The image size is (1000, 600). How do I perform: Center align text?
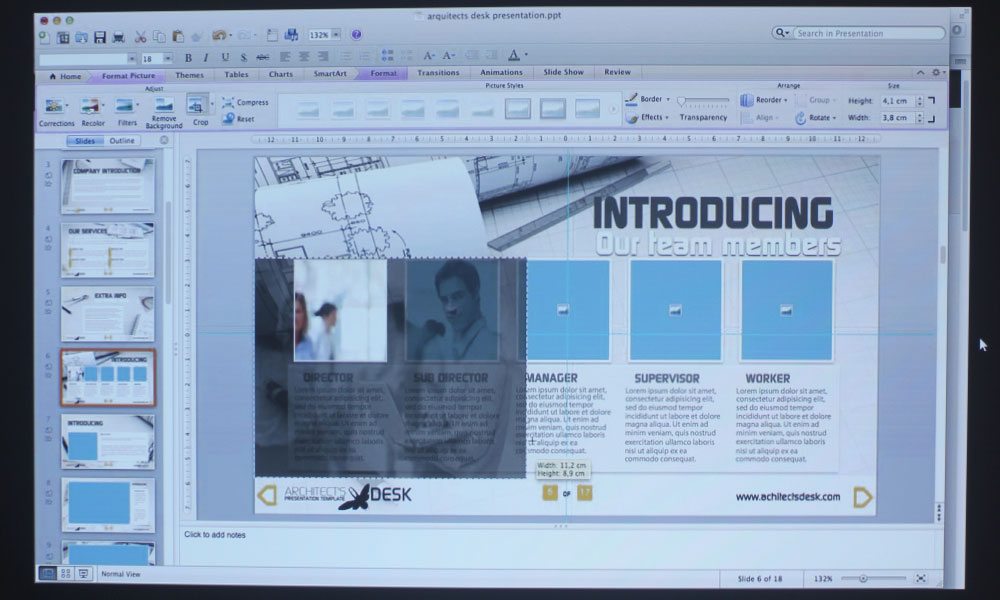point(304,57)
